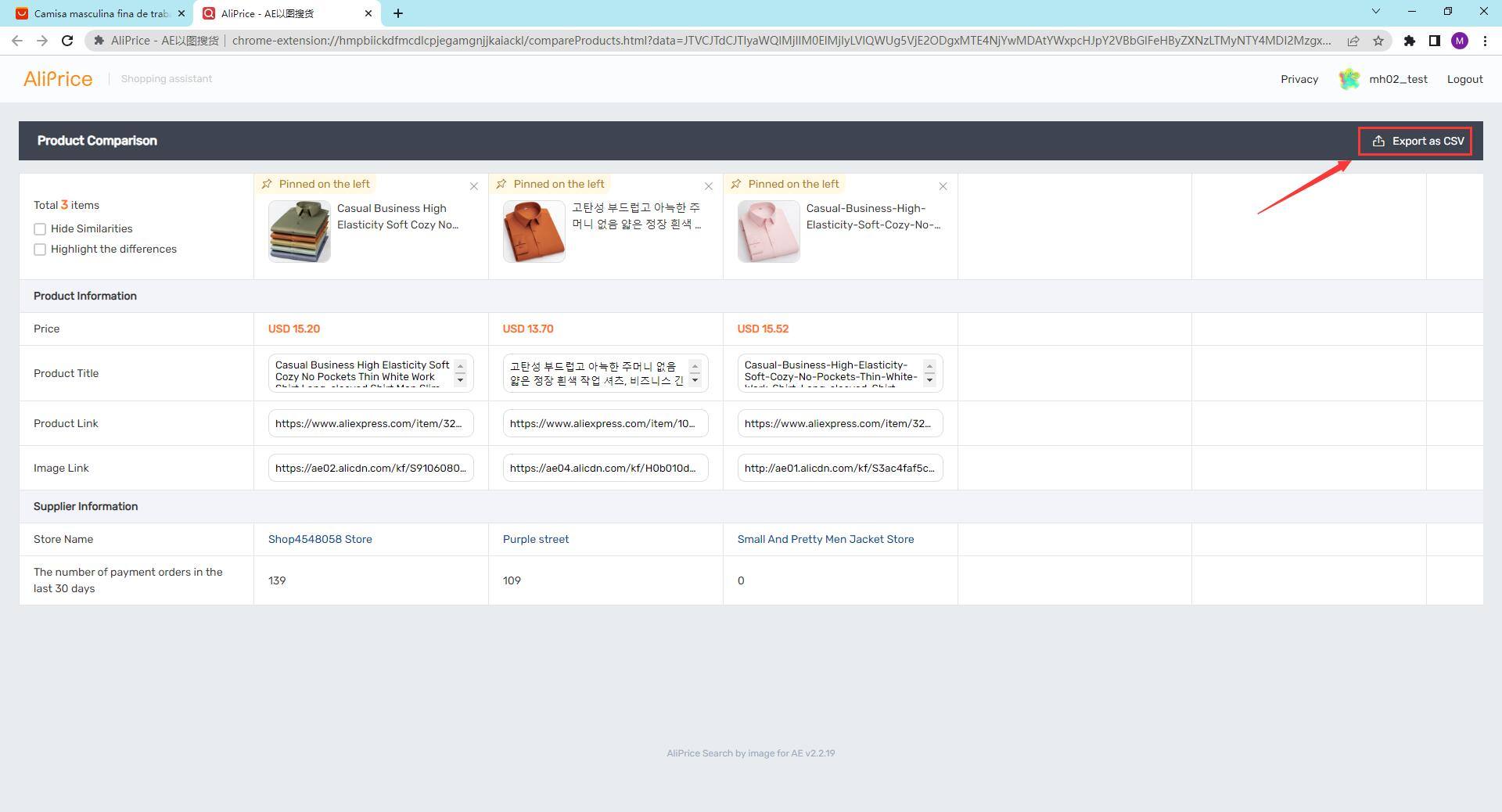The width and height of the screenshot is (1502, 812).
Task: Click the extension icon in address bar
Action: [x=99, y=41]
